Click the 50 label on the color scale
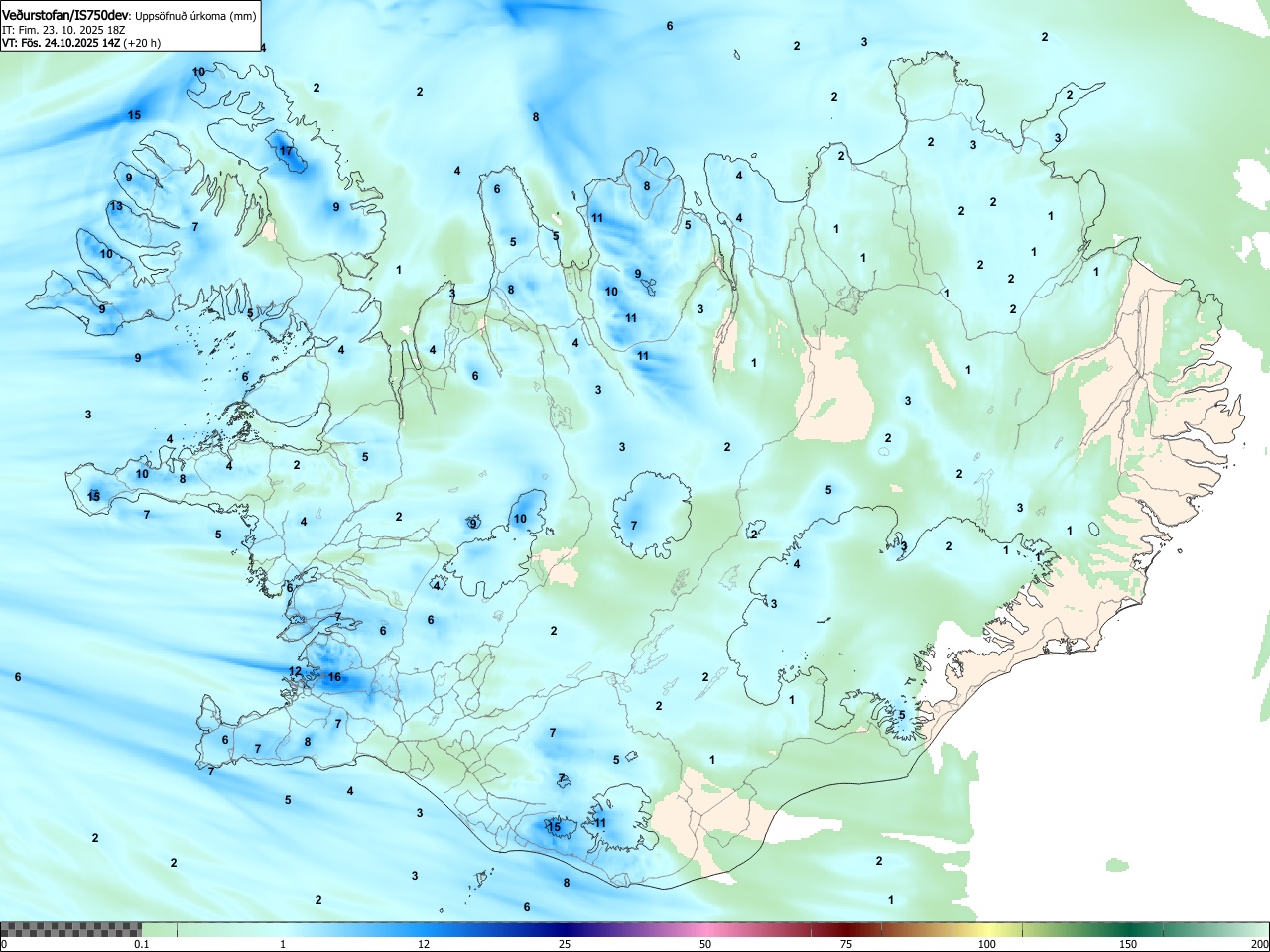The image size is (1270, 952). point(704,944)
